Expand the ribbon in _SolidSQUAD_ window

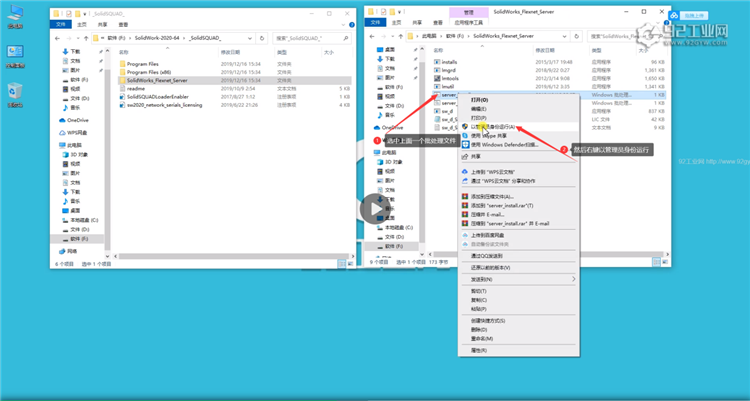pos(345,24)
